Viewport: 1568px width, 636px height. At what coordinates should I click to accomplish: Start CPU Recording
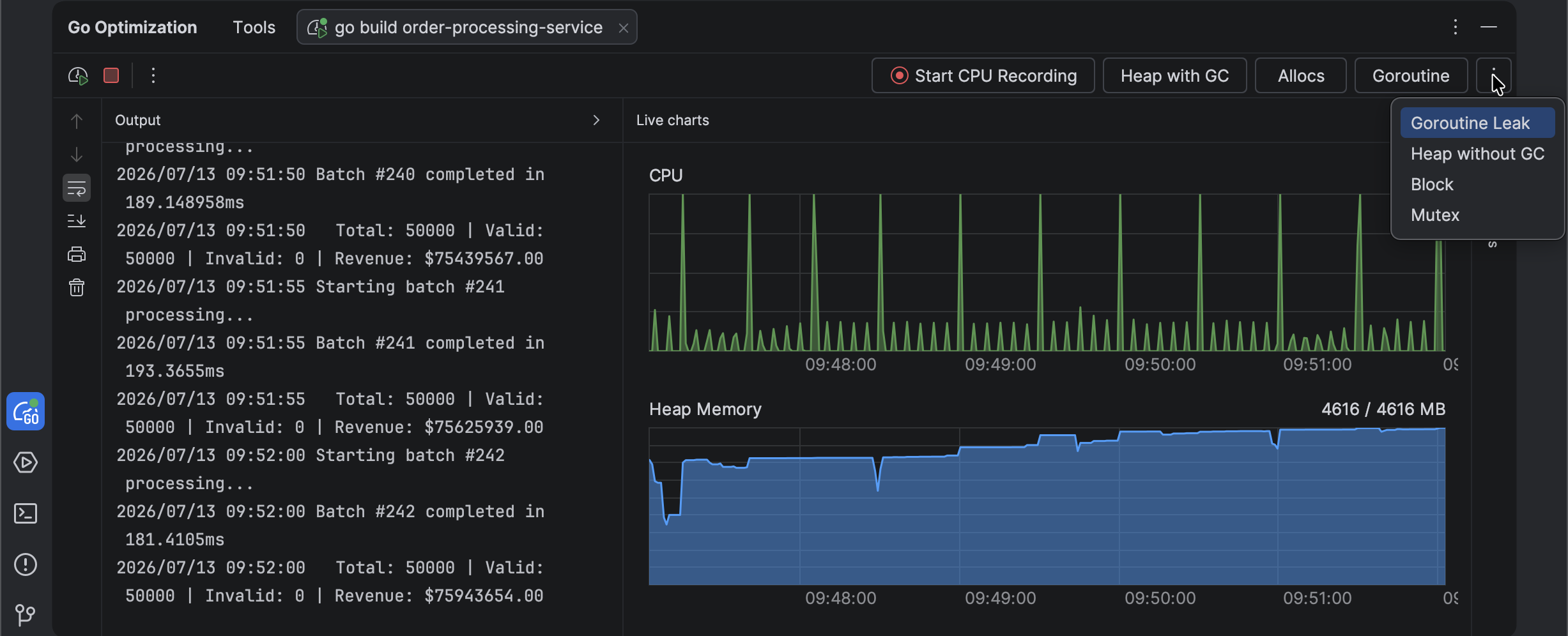point(983,76)
